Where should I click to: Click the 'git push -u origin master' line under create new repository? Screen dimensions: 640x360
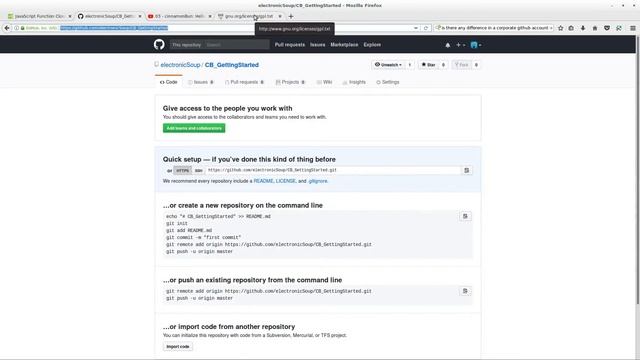199,251
